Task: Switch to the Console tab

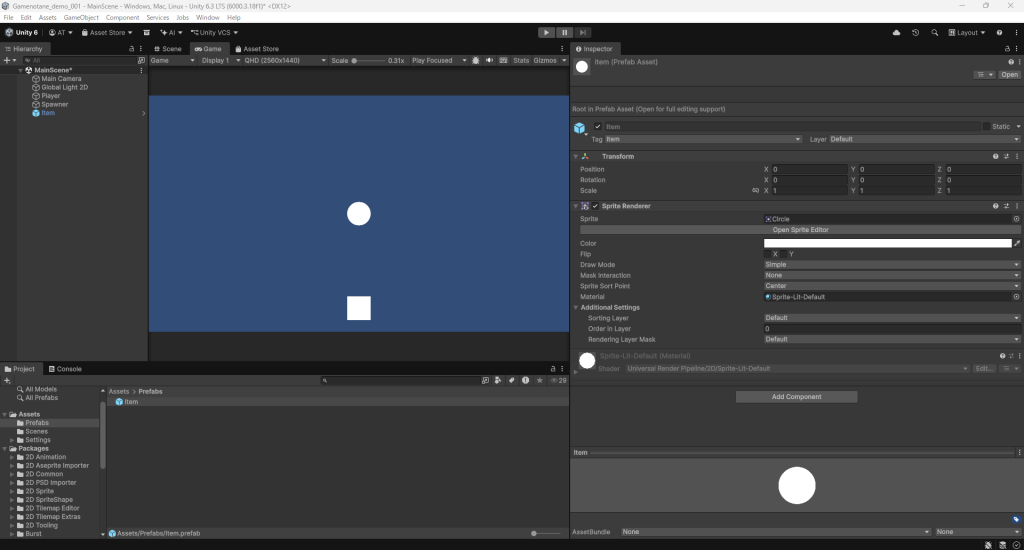Action: tap(65, 369)
